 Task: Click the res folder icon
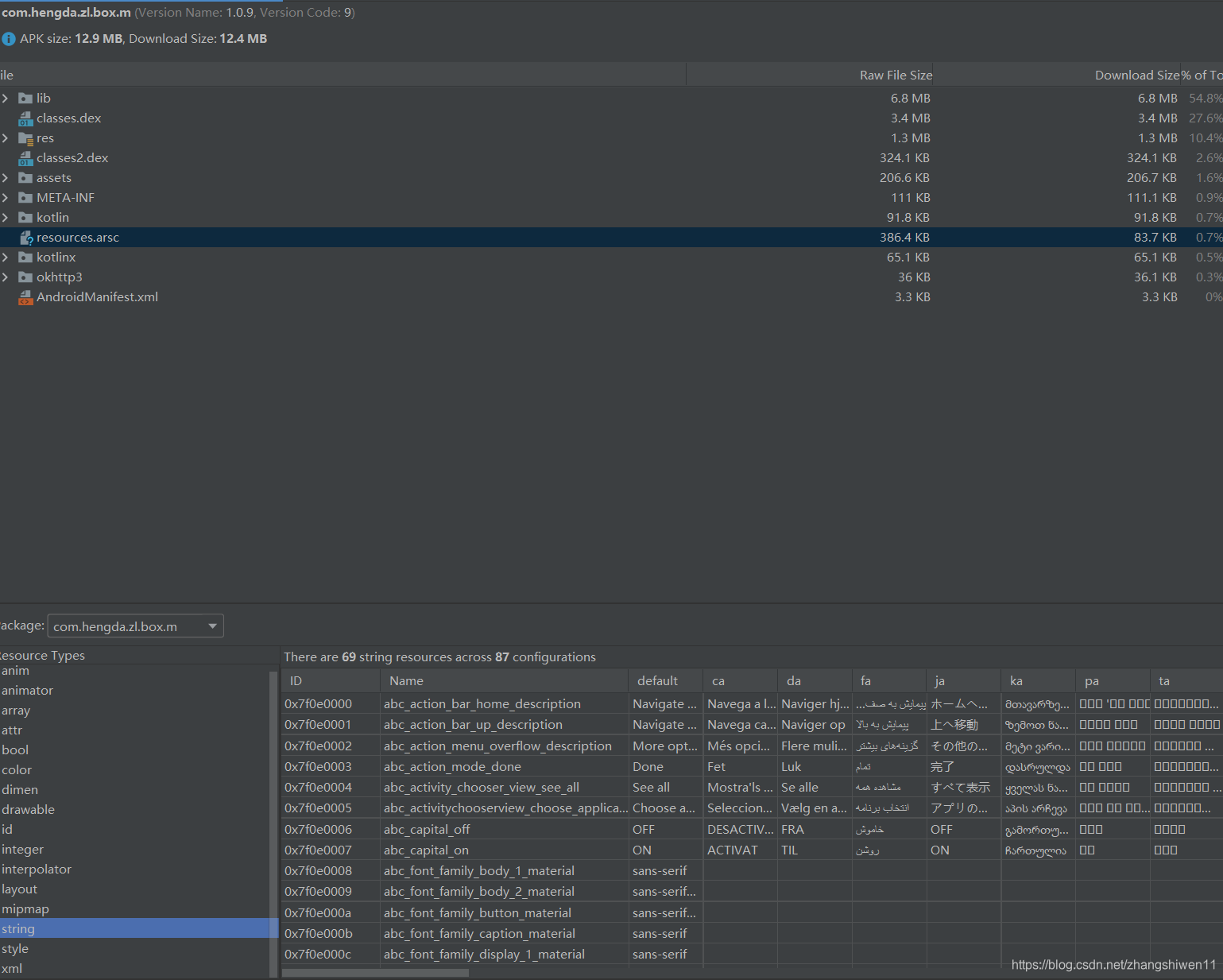(25, 138)
